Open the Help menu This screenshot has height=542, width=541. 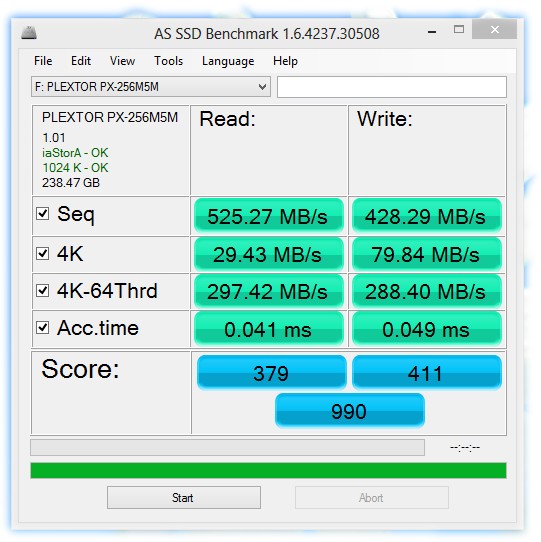[285, 61]
